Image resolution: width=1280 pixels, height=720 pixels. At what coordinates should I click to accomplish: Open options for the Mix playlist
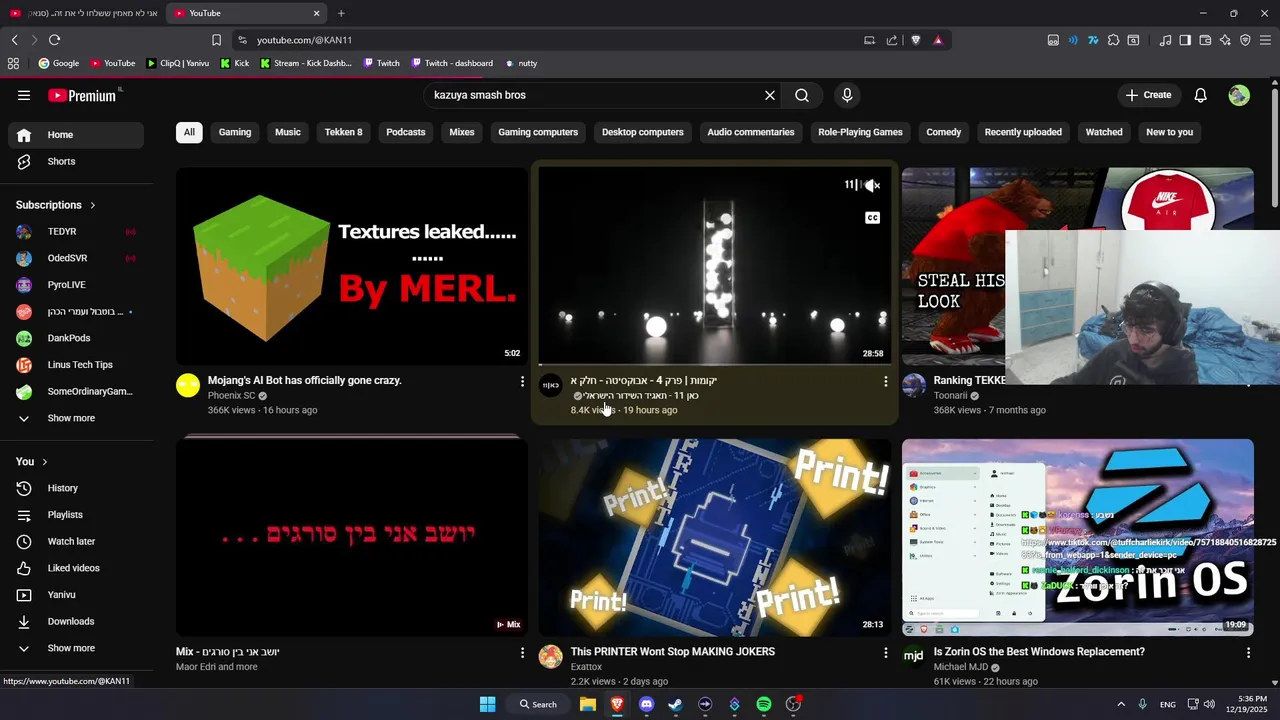coord(522,653)
